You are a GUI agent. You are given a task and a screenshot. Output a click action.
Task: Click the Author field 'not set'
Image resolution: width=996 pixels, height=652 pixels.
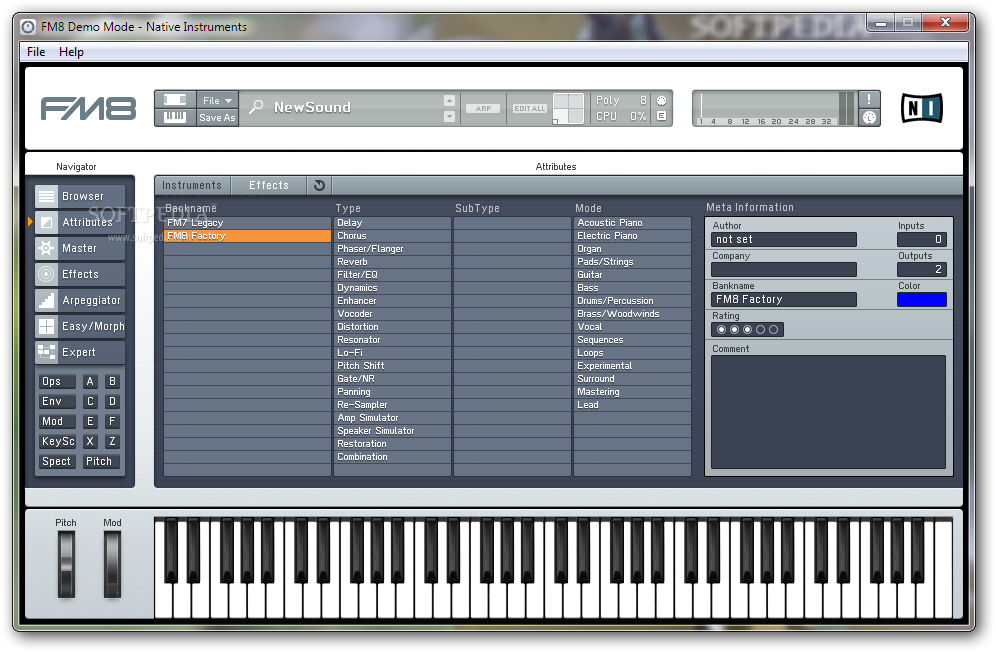click(784, 240)
